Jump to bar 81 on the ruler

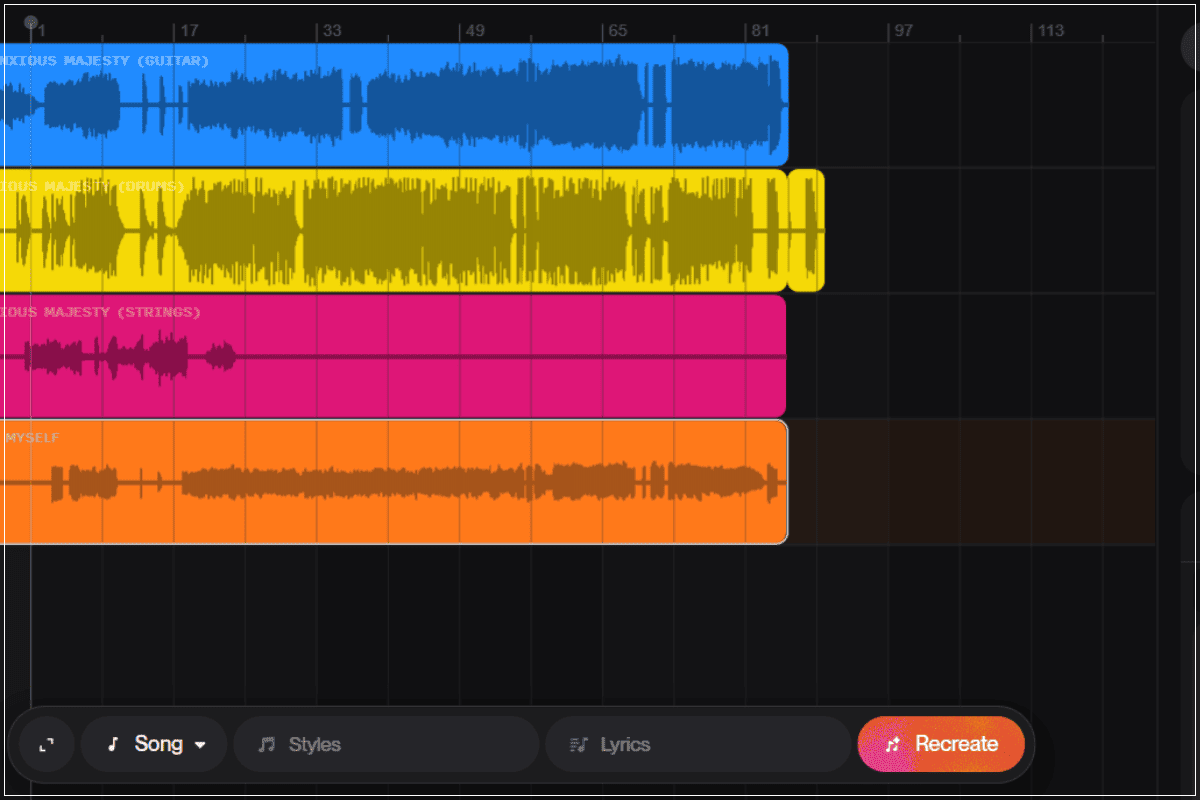[x=760, y=31]
